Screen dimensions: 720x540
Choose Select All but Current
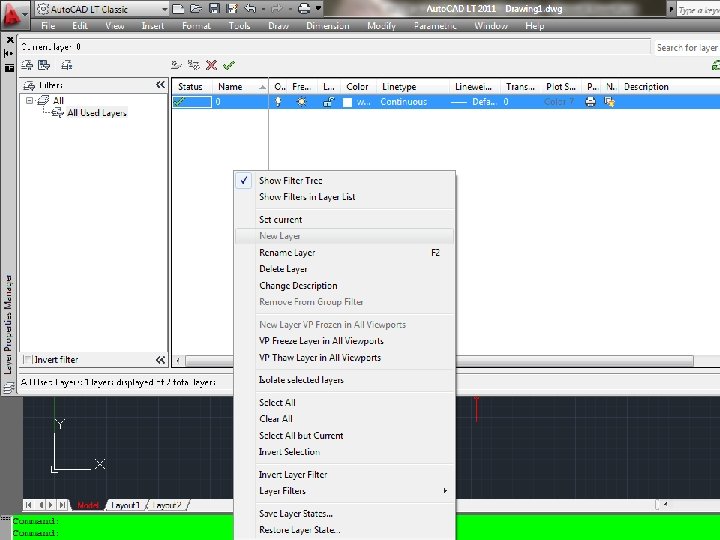(344, 436)
